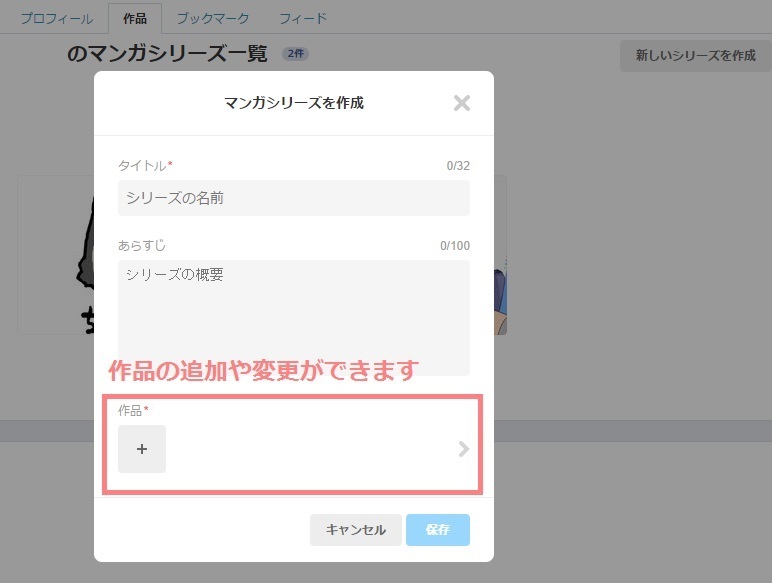This screenshot has width=772, height=583.
Task: Open the ブックマーク tab
Action: 213,18
